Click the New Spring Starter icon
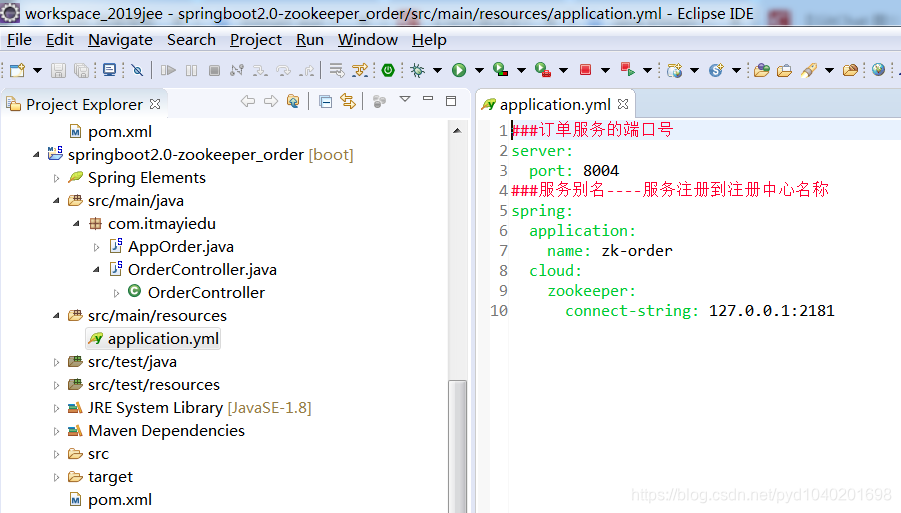The image size is (901, 513). 716,70
